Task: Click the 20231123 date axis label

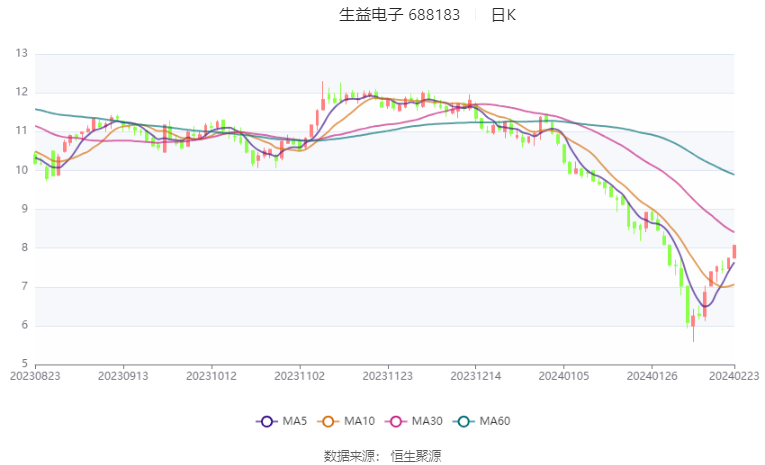Action: pos(388,376)
